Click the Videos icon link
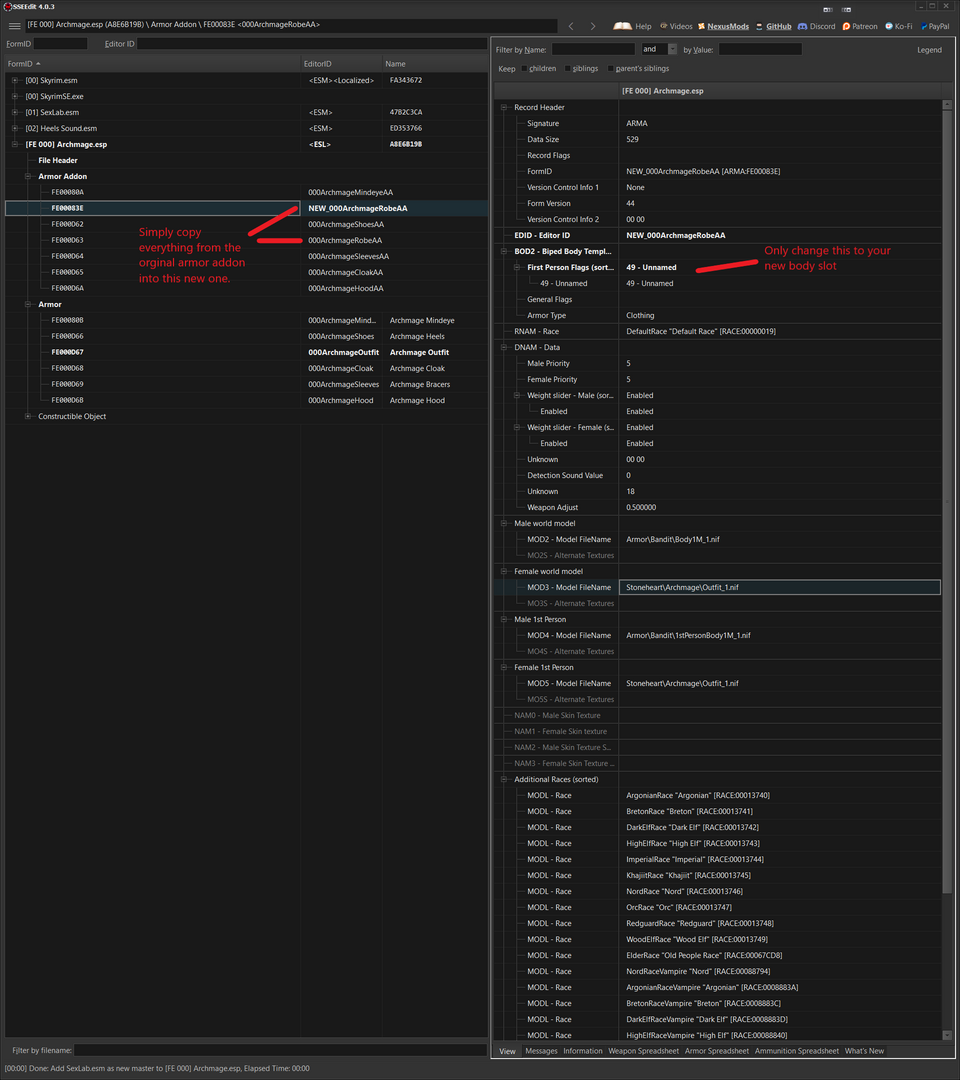The image size is (960, 1080). 664,26
